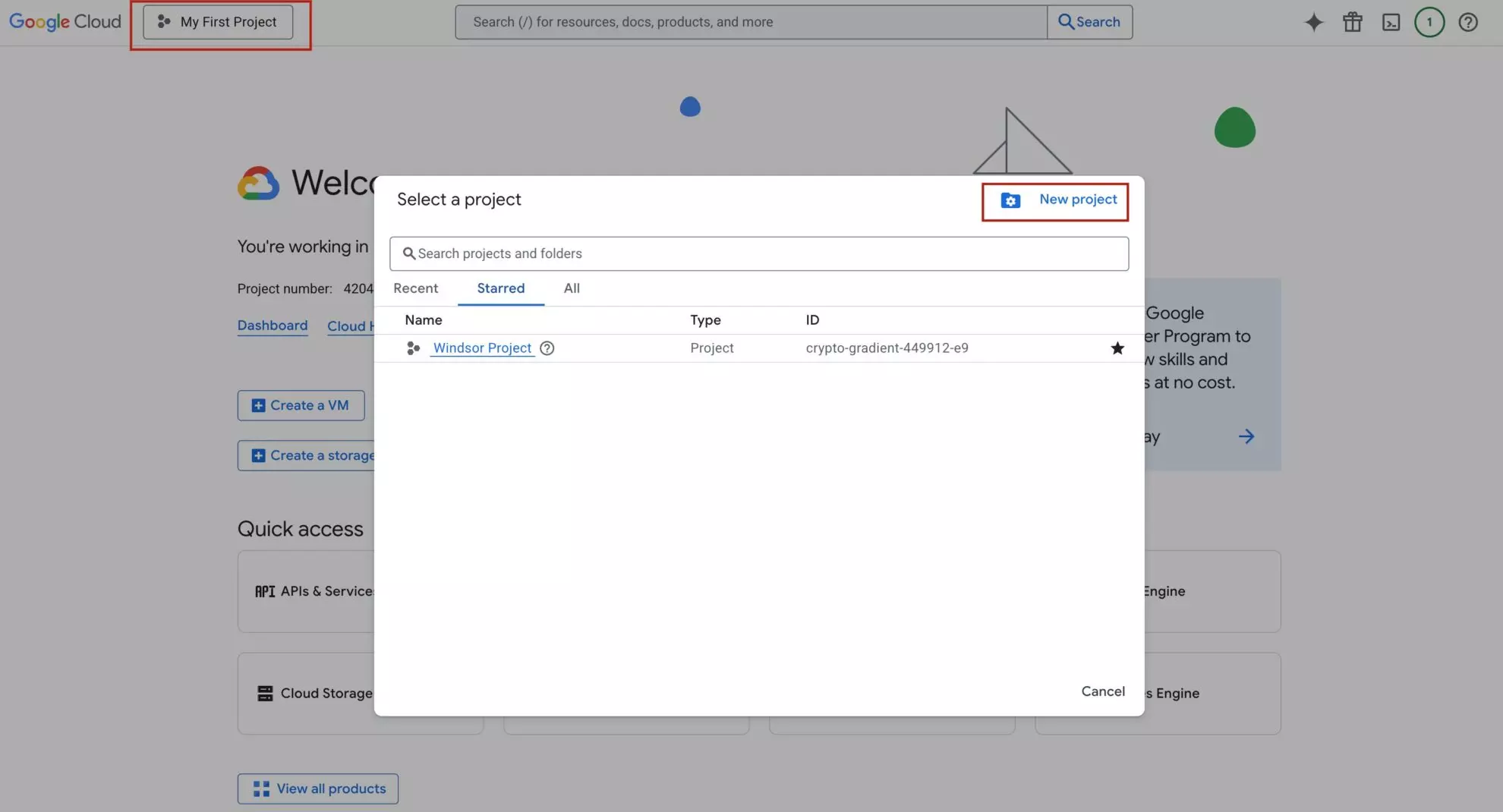Activate Cloud Shell terminal icon
The width and height of the screenshot is (1503, 812).
point(1391,22)
